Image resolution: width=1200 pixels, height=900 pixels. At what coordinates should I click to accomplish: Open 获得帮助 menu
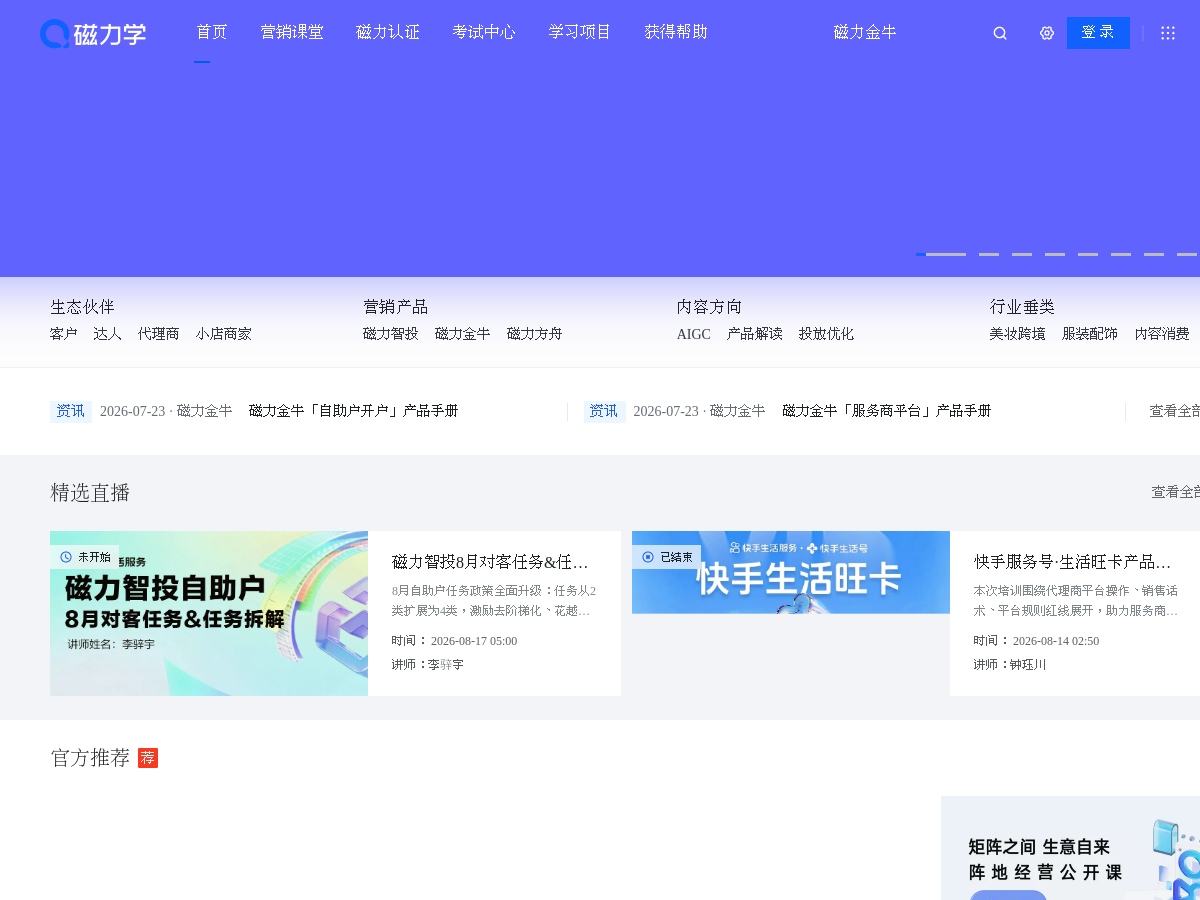(676, 32)
